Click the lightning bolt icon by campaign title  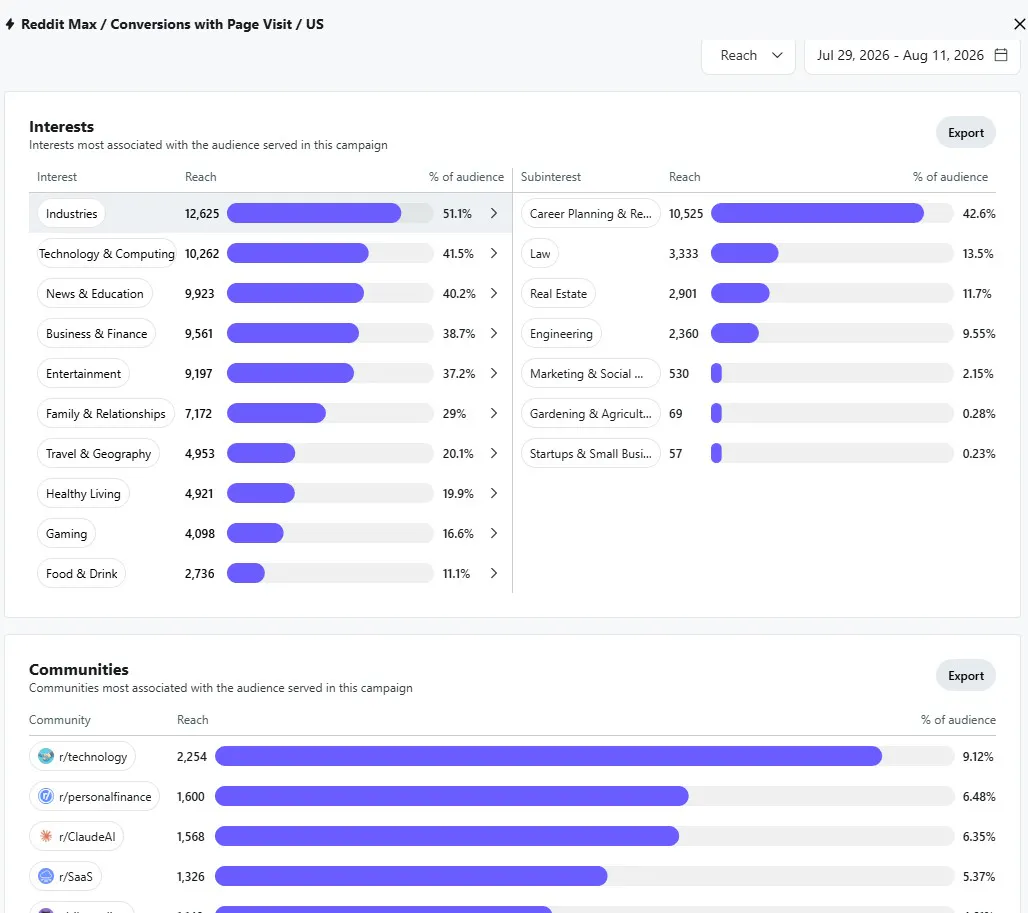pos(10,24)
